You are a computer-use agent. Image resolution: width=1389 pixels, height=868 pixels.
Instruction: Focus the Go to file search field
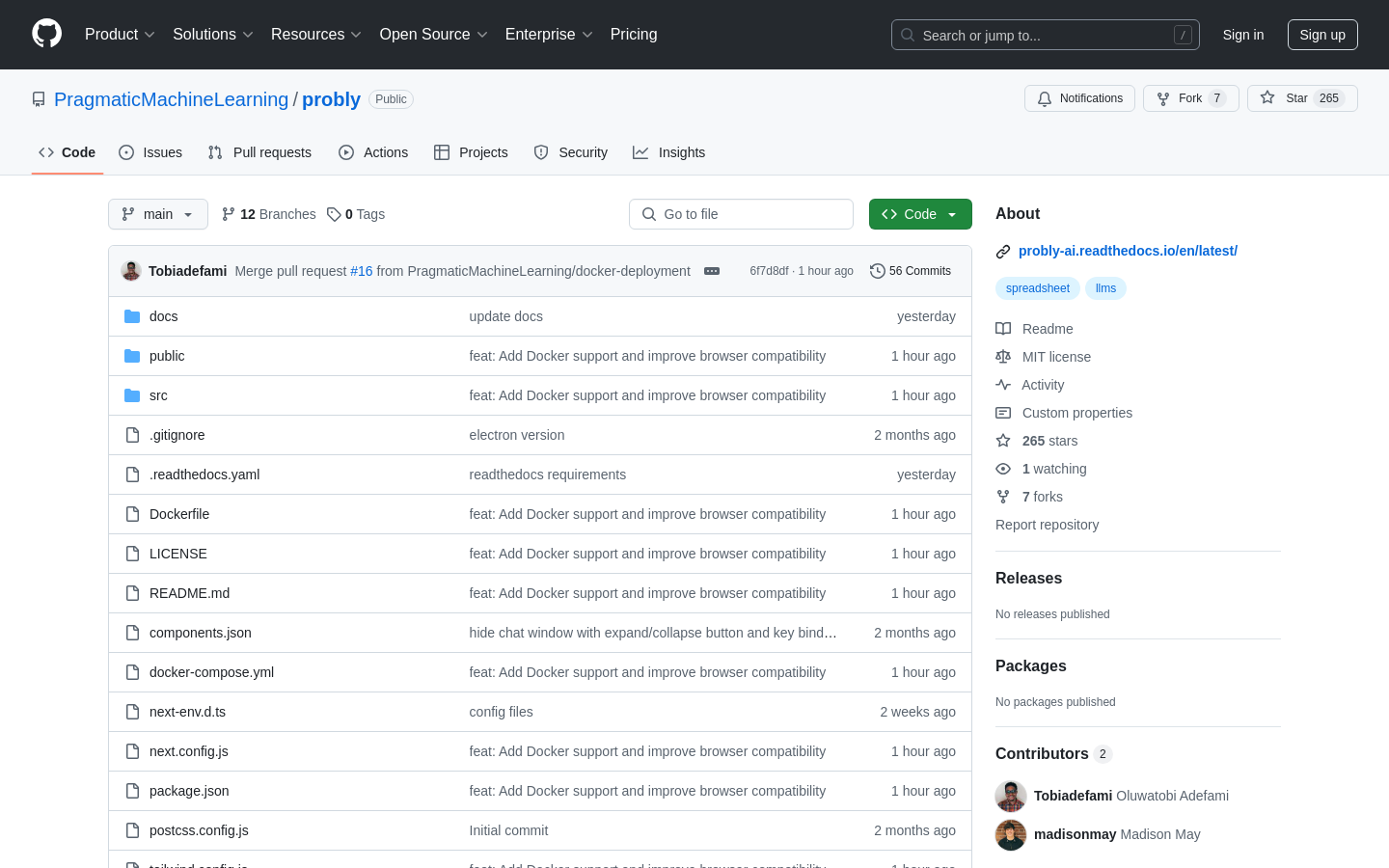[741, 214]
